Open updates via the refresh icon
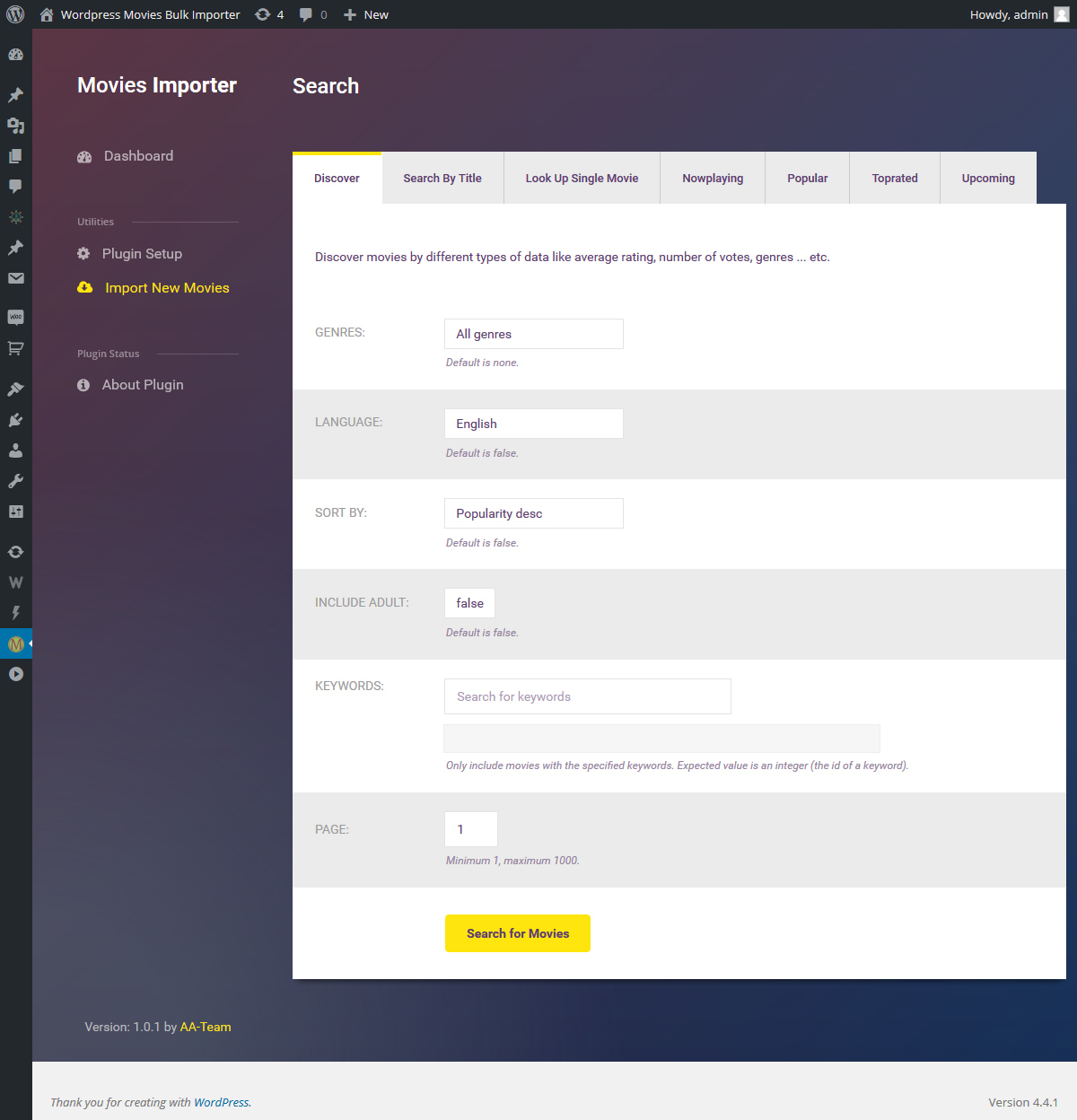The height and width of the screenshot is (1120, 1077). pyautogui.click(x=262, y=14)
